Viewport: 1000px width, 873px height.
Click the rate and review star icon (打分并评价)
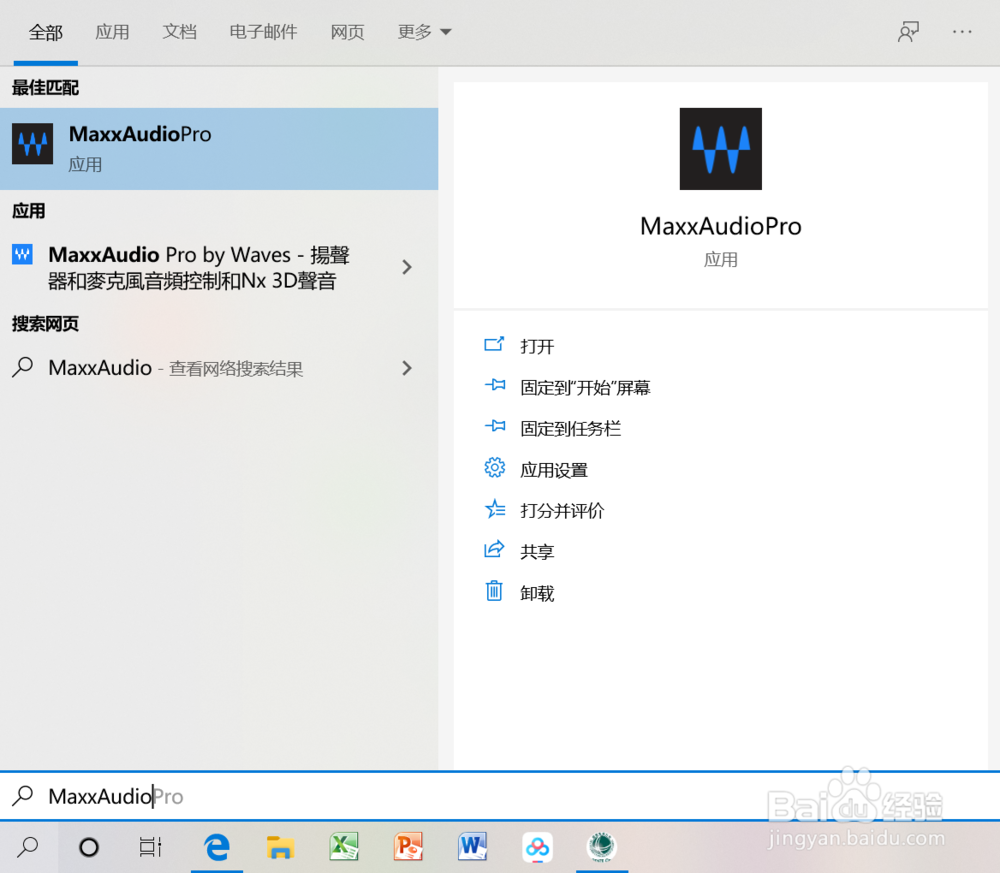(494, 509)
